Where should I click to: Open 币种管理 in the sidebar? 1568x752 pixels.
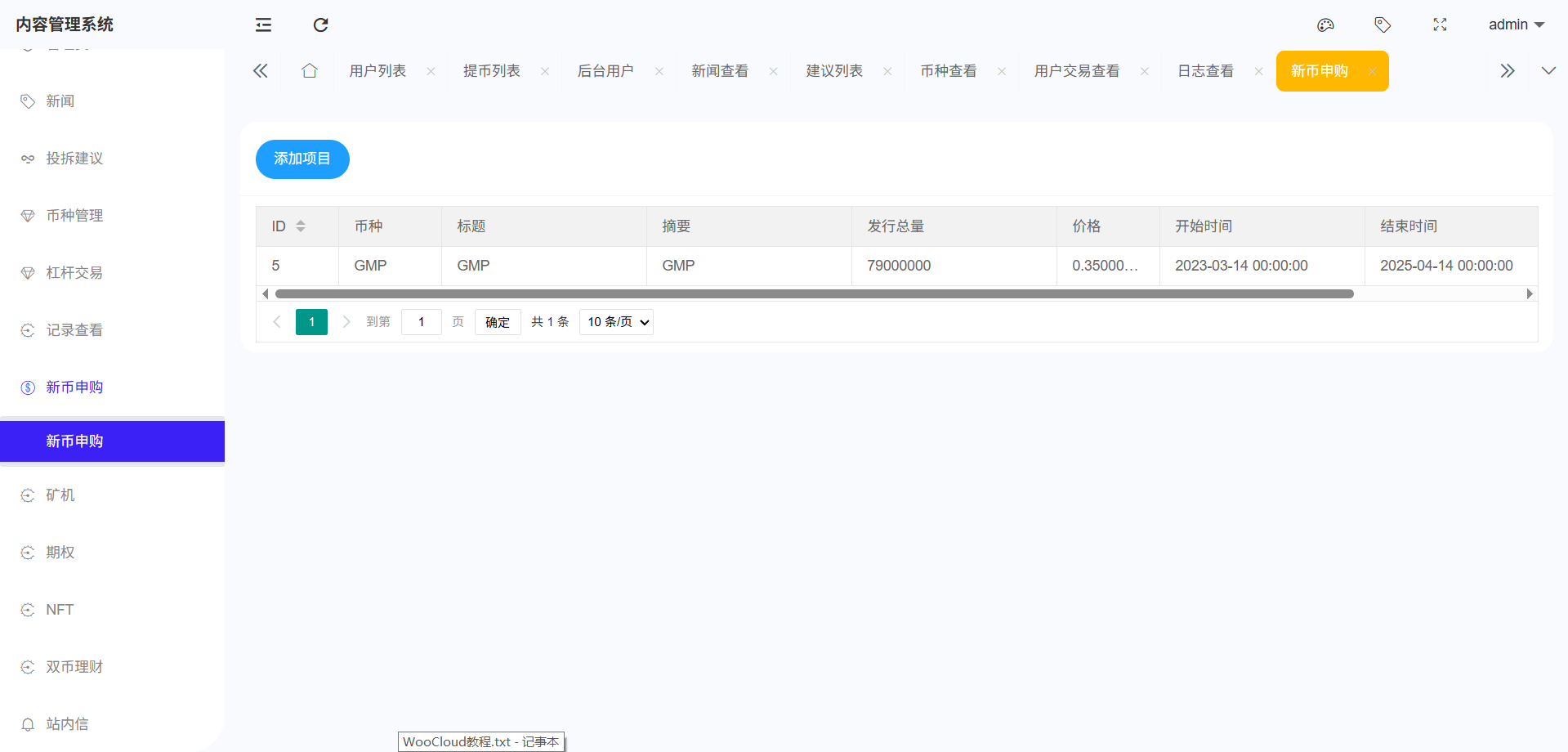pos(74,216)
